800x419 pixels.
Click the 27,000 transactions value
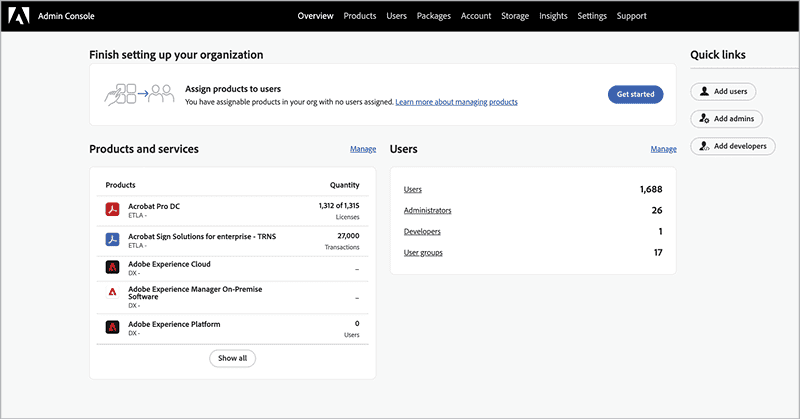(348, 236)
